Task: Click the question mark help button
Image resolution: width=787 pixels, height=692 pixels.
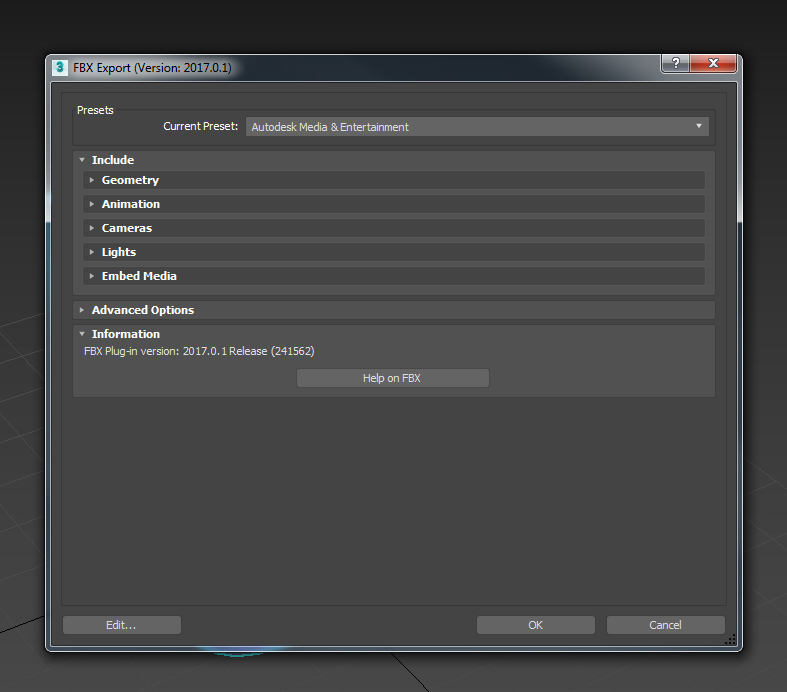Action: click(x=675, y=64)
